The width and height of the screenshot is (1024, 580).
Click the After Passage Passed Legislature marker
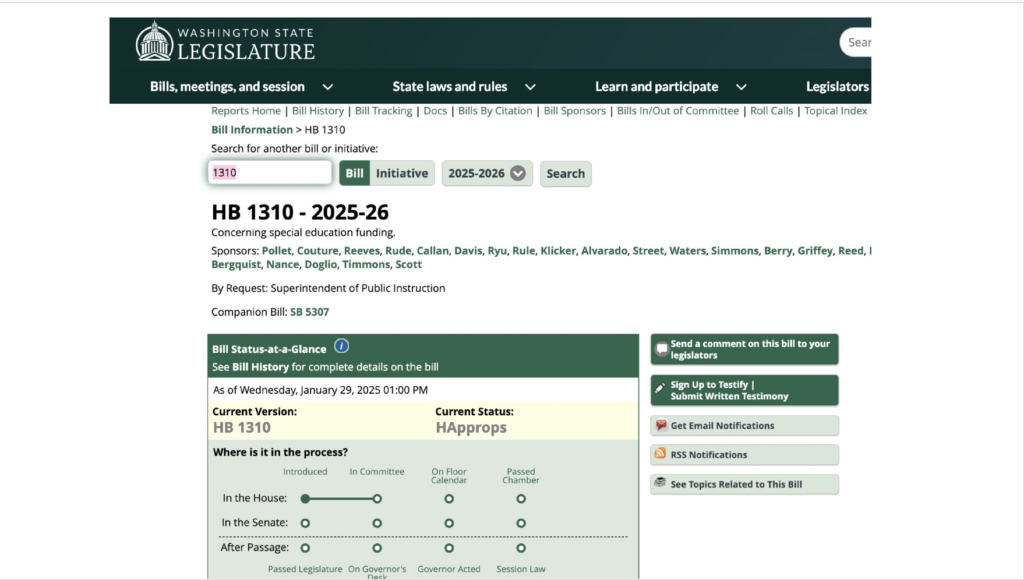point(305,548)
